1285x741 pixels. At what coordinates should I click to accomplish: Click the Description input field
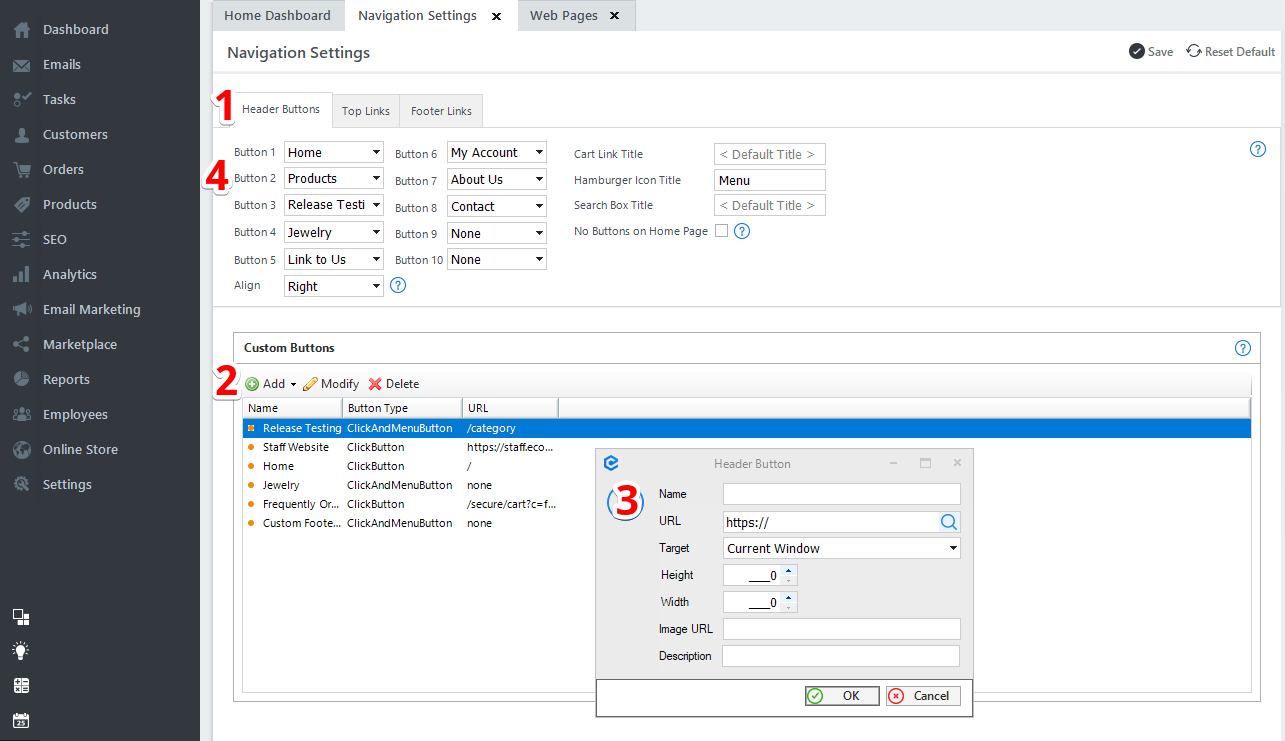841,656
